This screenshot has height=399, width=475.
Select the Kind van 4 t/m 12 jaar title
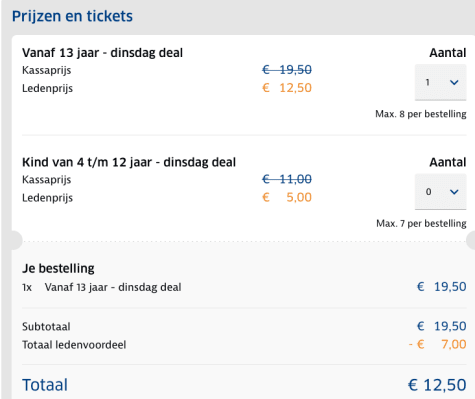click(129, 162)
